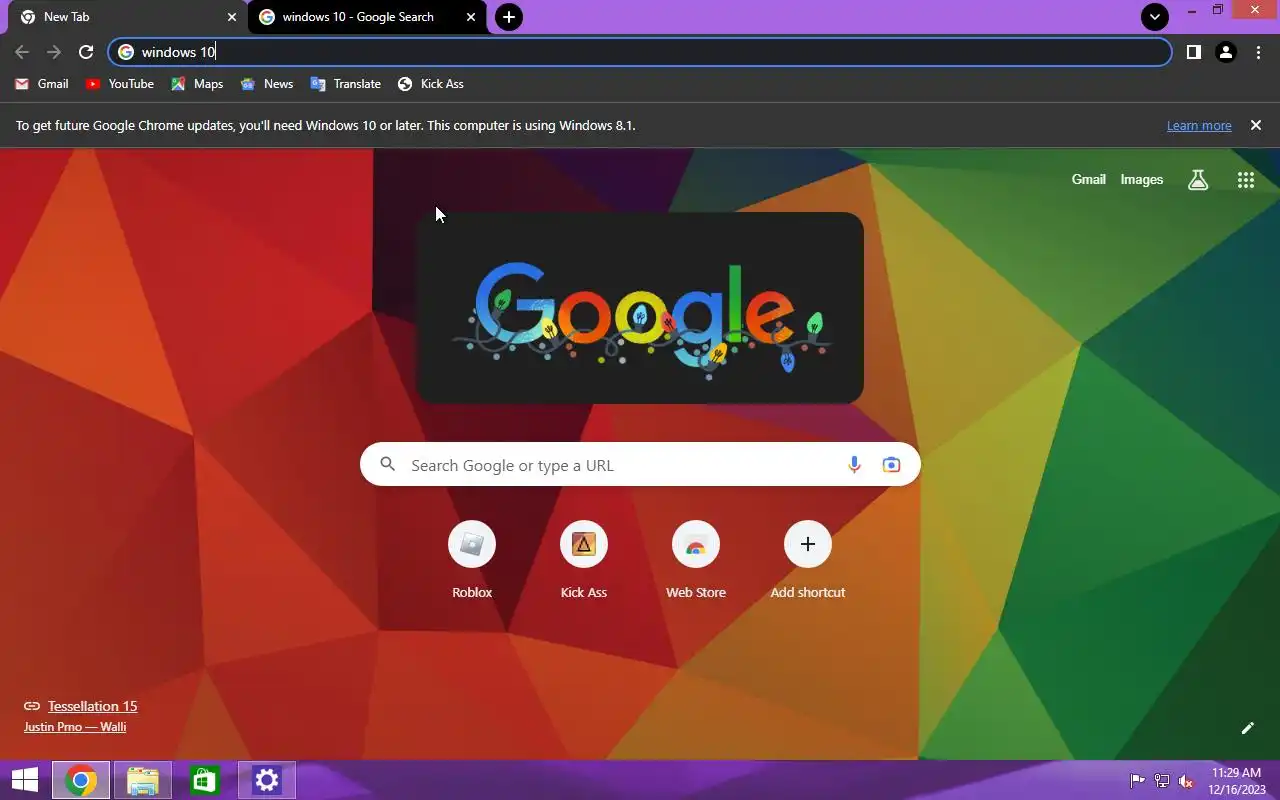Image resolution: width=1280 pixels, height=800 pixels.
Task: Open Chrome's three-dot menu
Action: (x=1258, y=52)
